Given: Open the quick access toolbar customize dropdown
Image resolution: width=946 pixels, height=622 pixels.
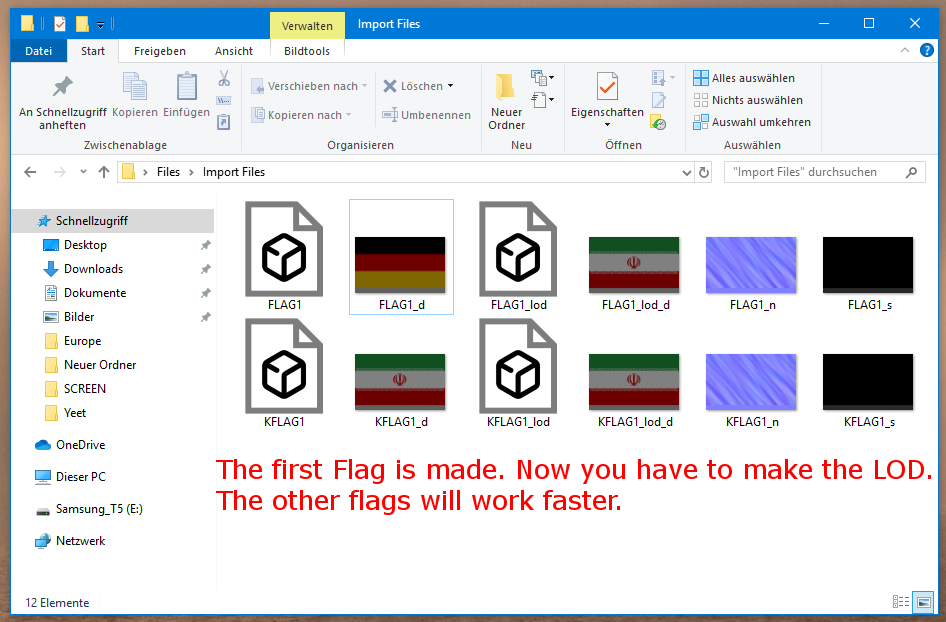Looking at the screenshot, I should (101, 25).
